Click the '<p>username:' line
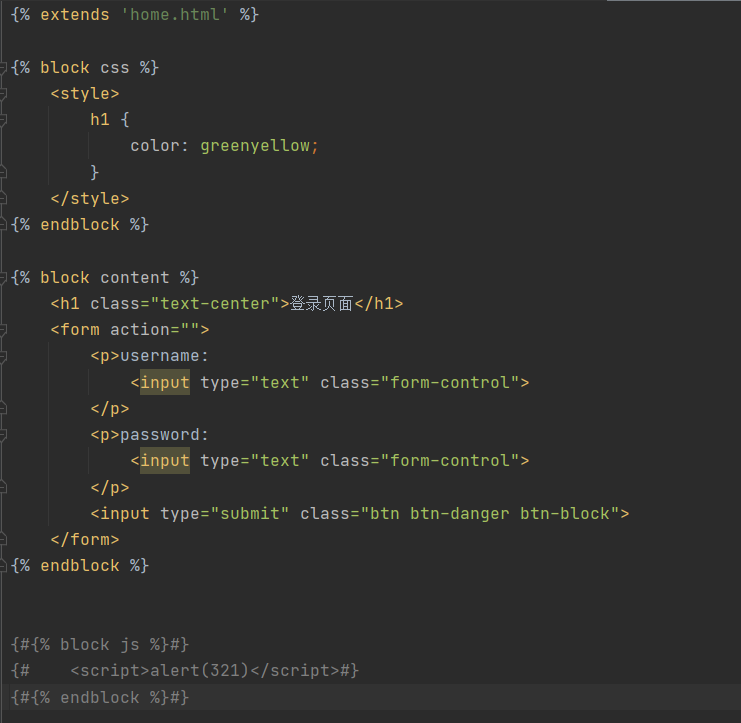741x723 pixels. click(x=149, y=356)
